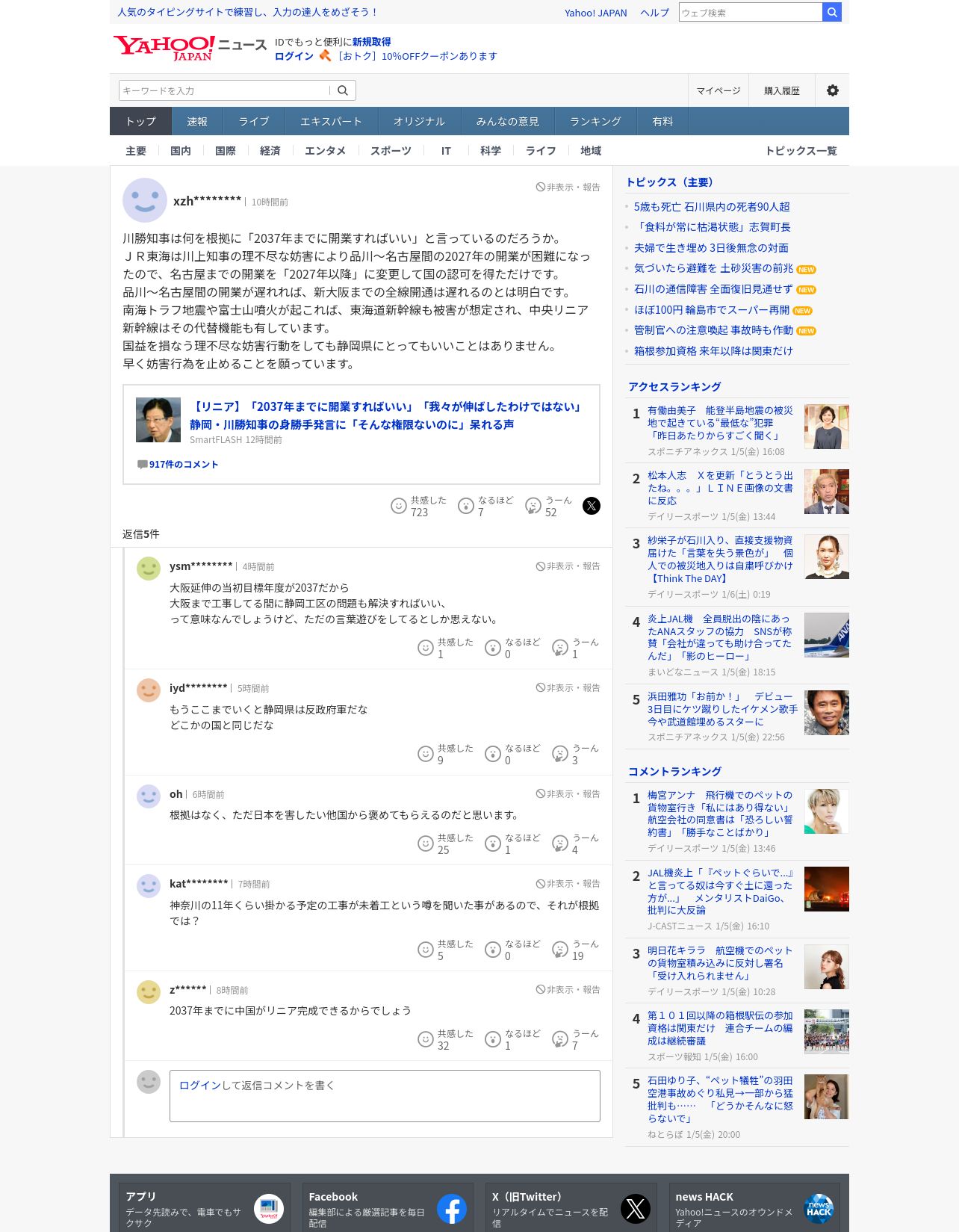This screenshot has width=959, height=1232.
Task: Click the ヘルプ link
Action: click(654, 13)
